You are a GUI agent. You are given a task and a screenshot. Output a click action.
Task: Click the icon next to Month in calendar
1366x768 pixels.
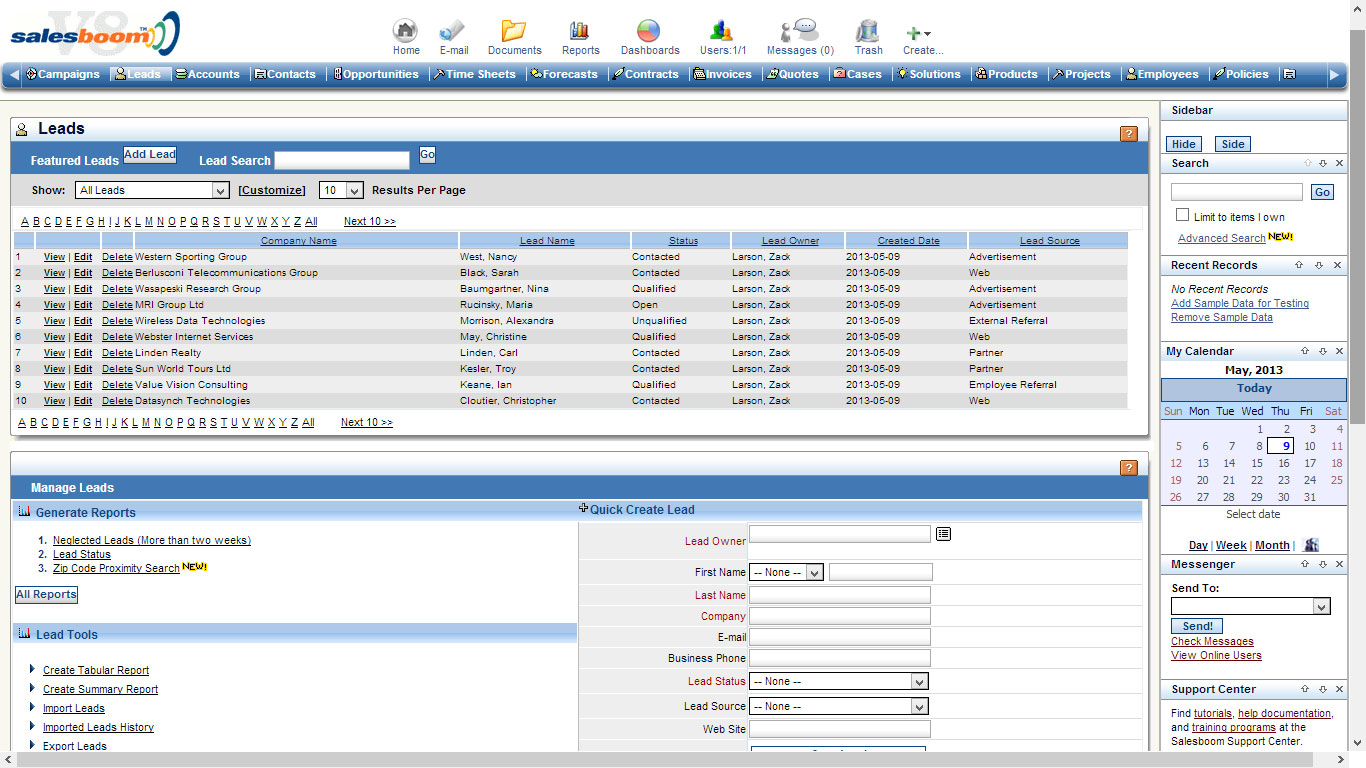point(1311,545)
